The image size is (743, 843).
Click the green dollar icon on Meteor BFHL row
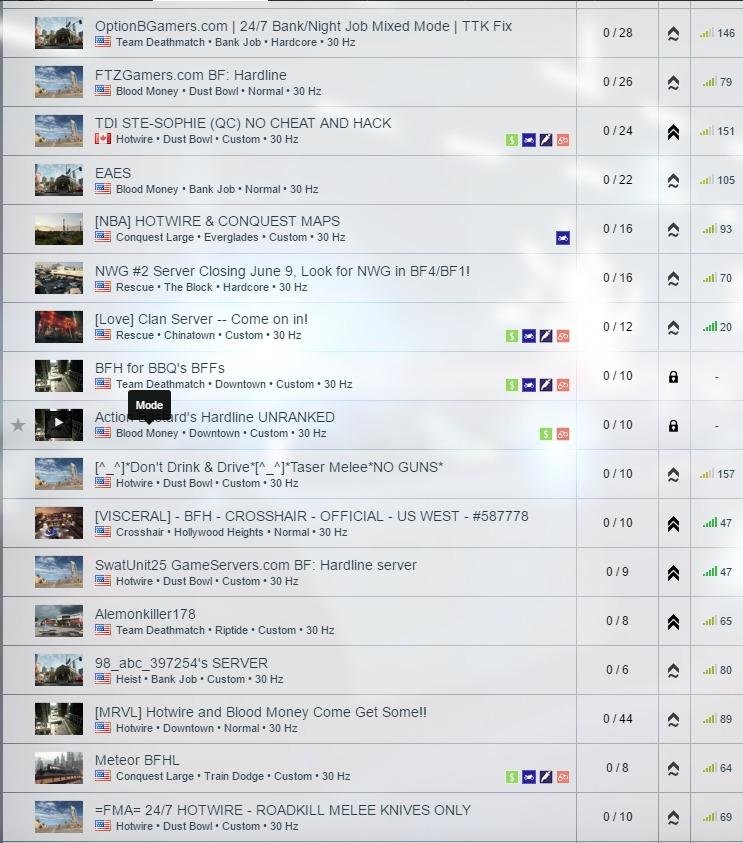click(x=512, y=777)
